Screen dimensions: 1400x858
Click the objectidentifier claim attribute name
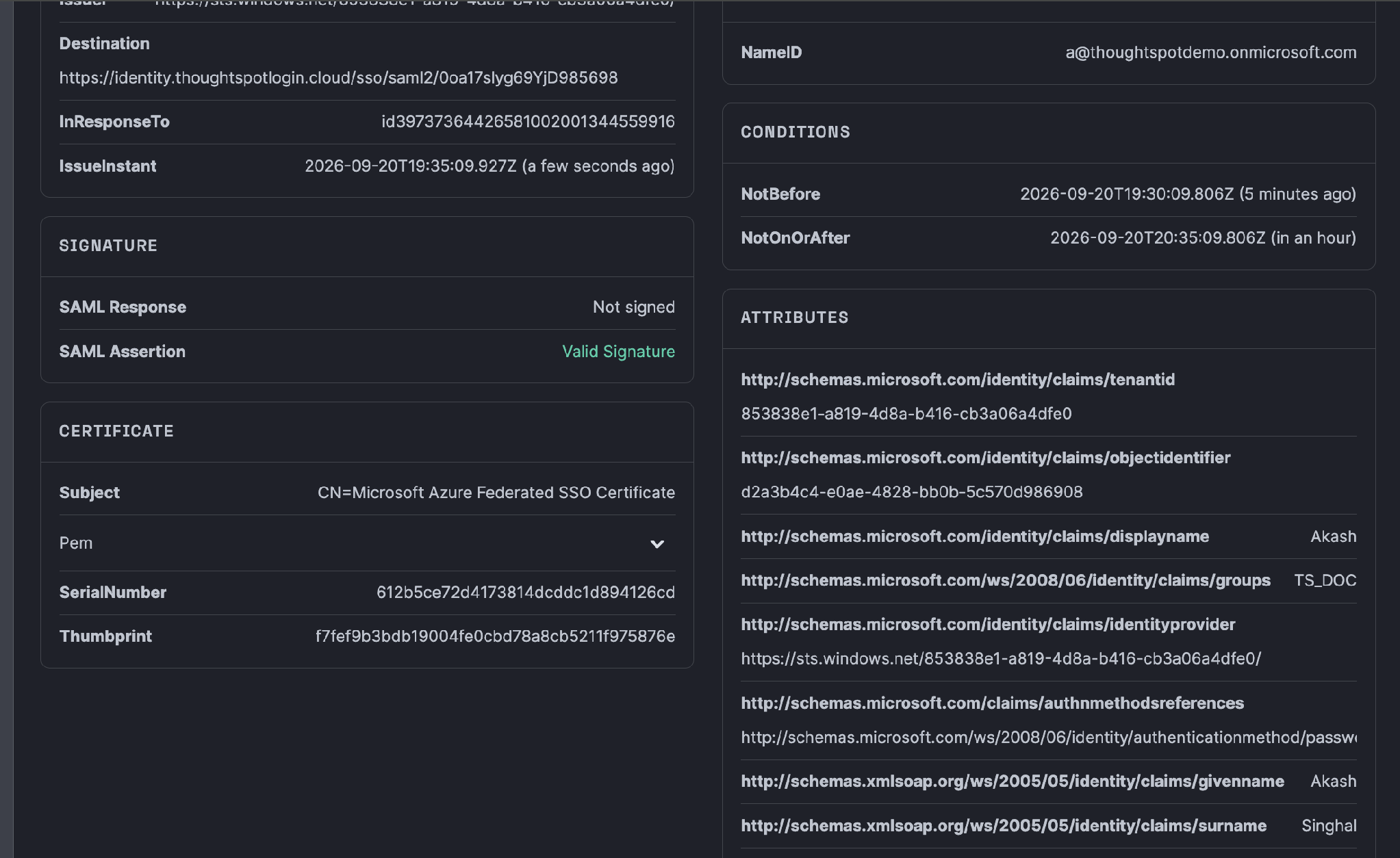[x=986, y=458]
